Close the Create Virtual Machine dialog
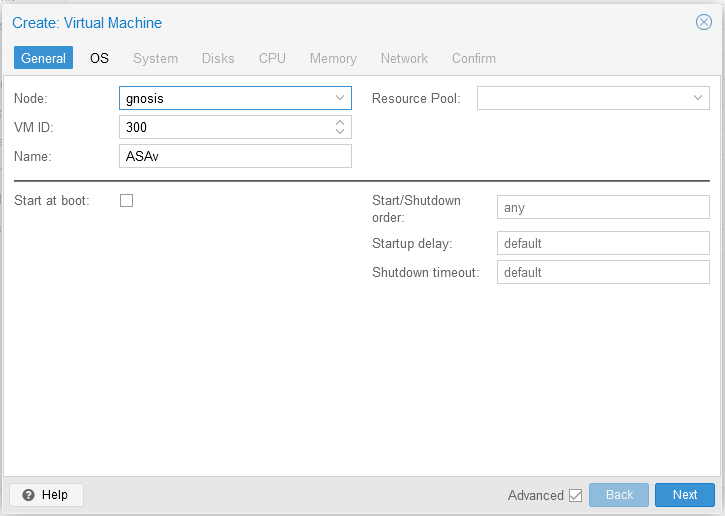The width and height of the screenshot is (725, 516). [704, 22]
